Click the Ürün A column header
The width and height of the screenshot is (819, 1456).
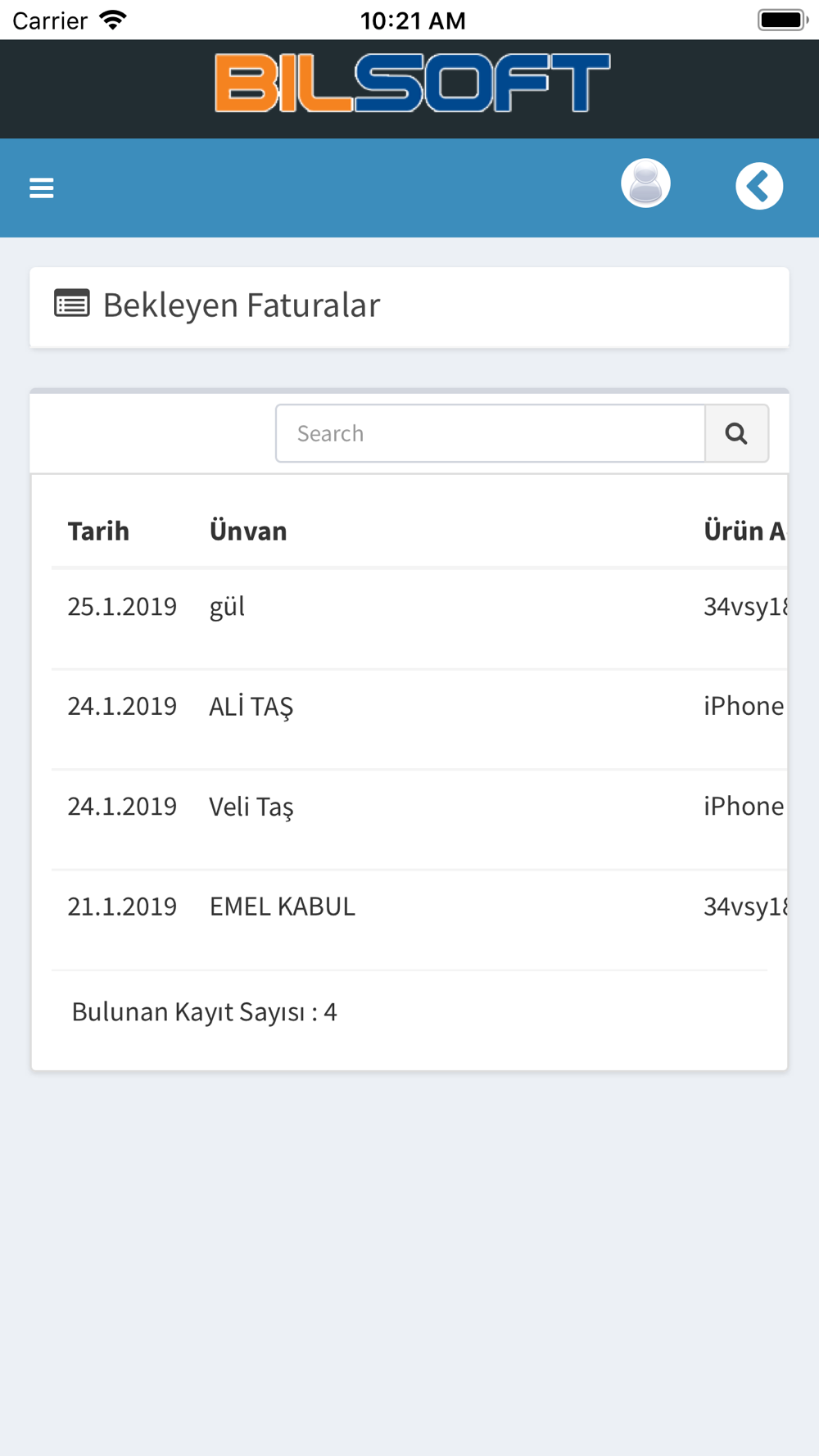click(x=744, y=531)
